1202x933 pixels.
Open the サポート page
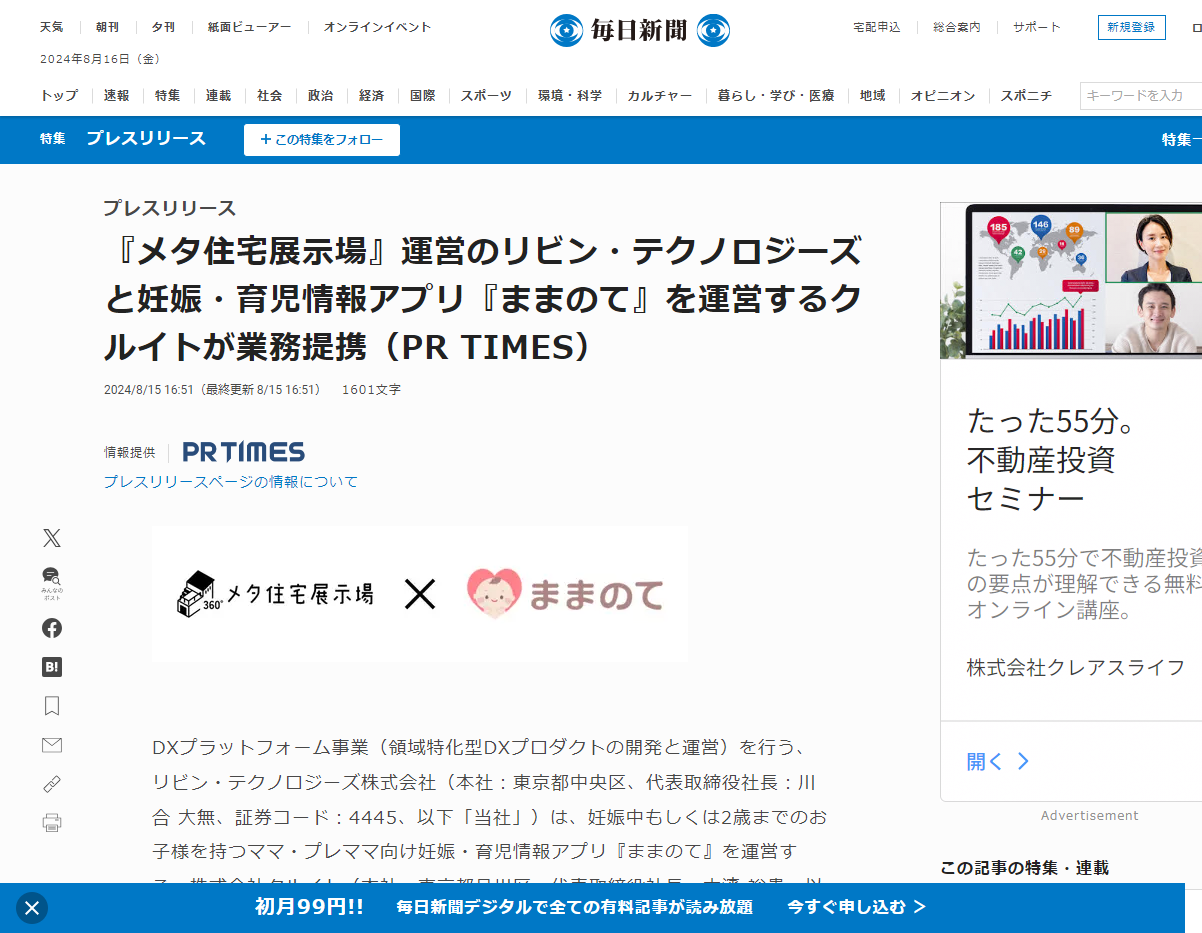click(1037, 27)
